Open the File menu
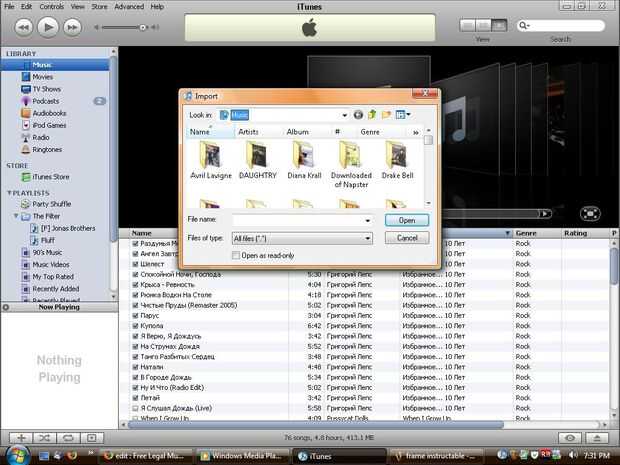Image resolution: width=620 pixels, height=465 pixels. (x=9, y=6)
